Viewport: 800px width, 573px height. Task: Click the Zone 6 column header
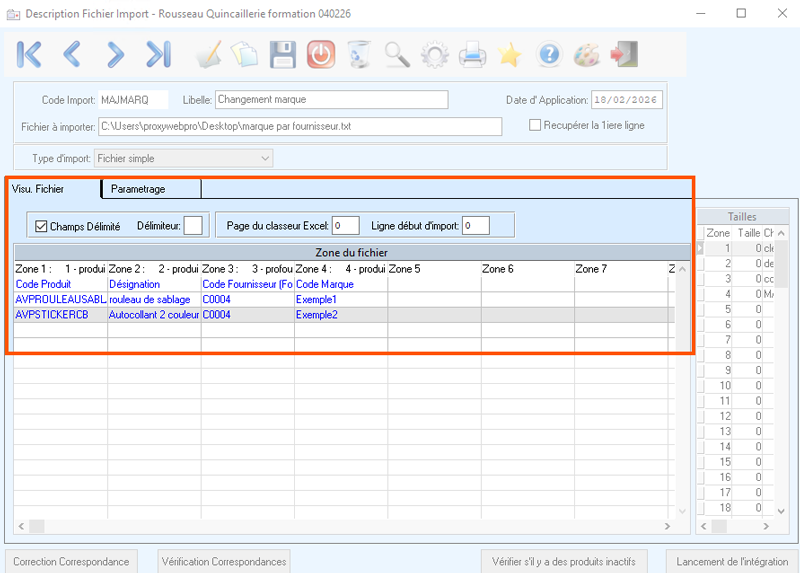click(528, 269)
